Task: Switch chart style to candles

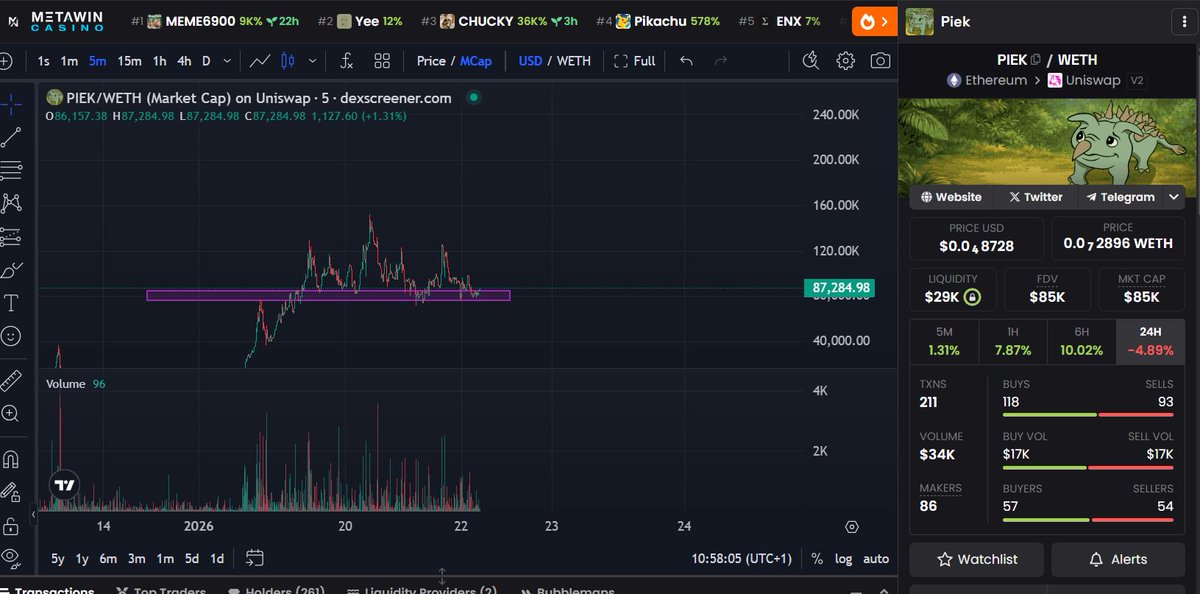Action: (x=289, y=61)
